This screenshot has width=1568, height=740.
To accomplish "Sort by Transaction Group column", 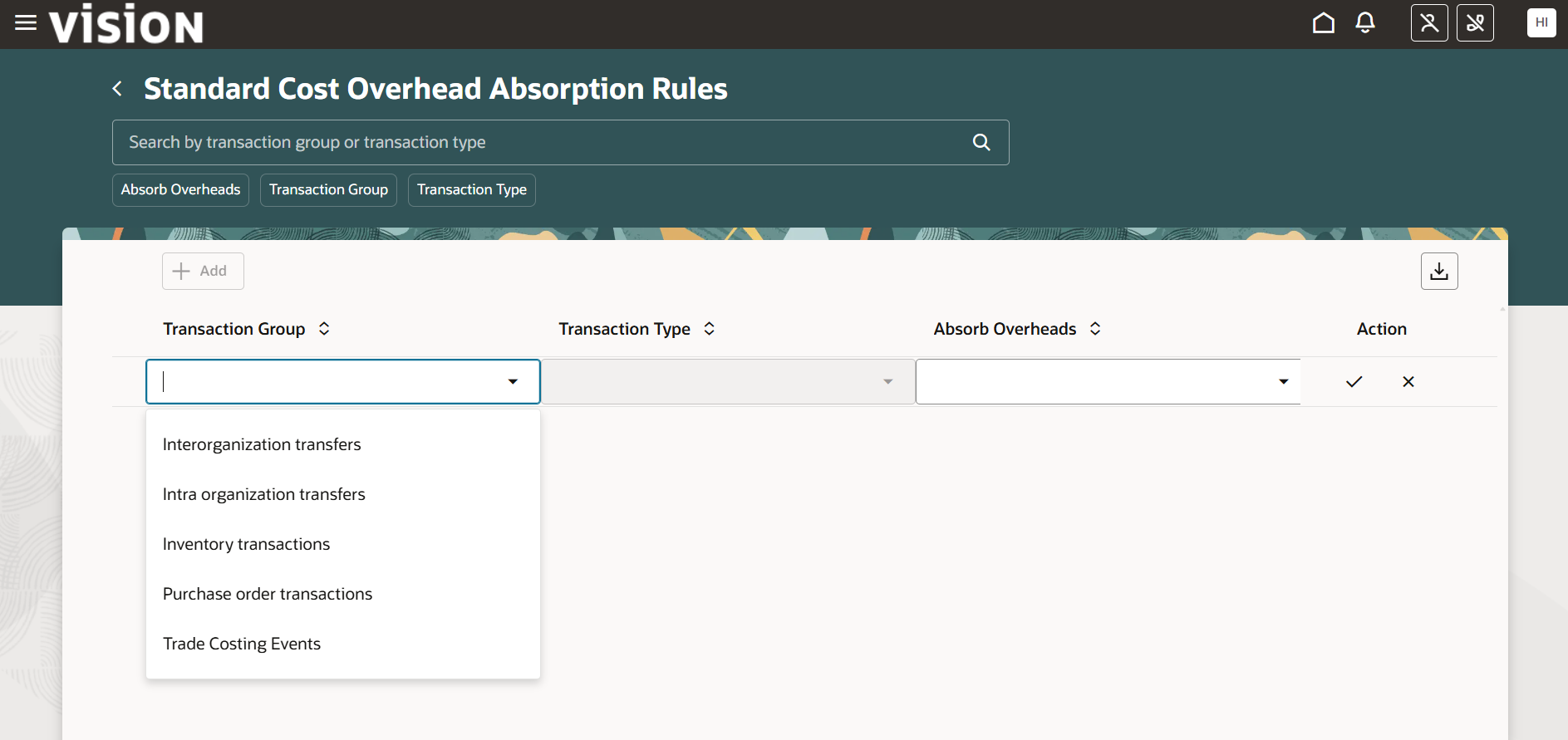I will (324, 329).
